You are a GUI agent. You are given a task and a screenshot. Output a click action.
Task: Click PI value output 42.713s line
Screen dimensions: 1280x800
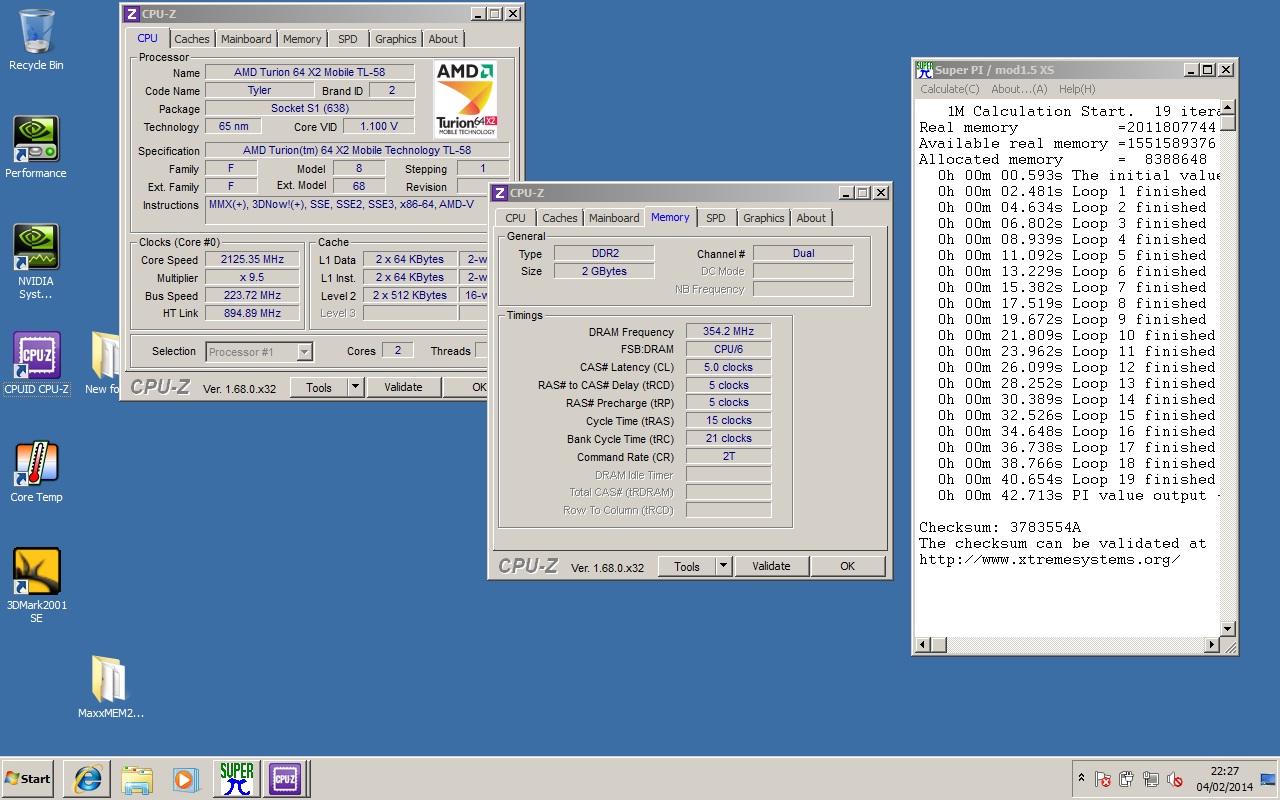pyautogui.click(x=1078, y=495)
